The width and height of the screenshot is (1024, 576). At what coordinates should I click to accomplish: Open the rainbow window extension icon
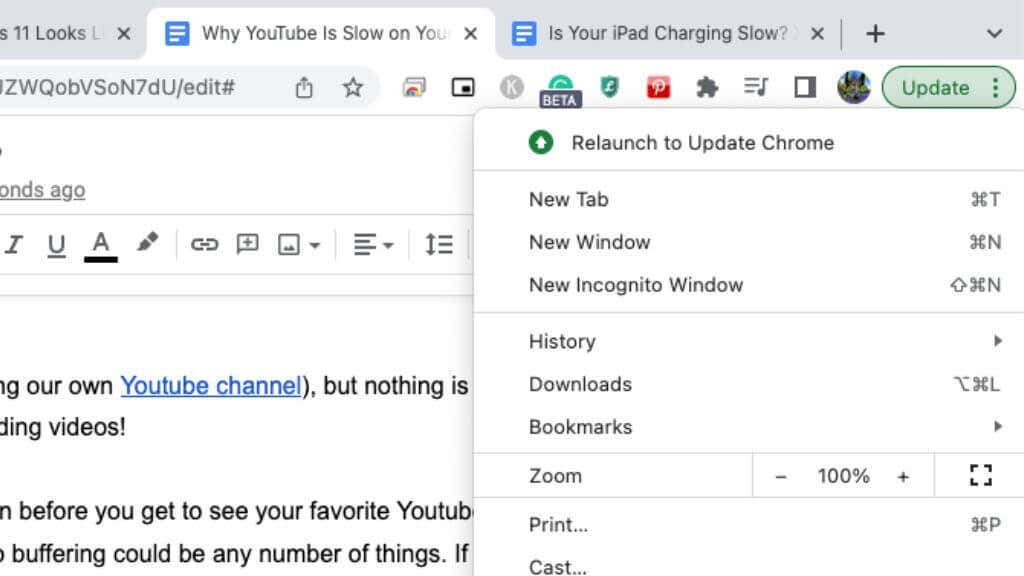pyautogui.click(x=414, y=87)
